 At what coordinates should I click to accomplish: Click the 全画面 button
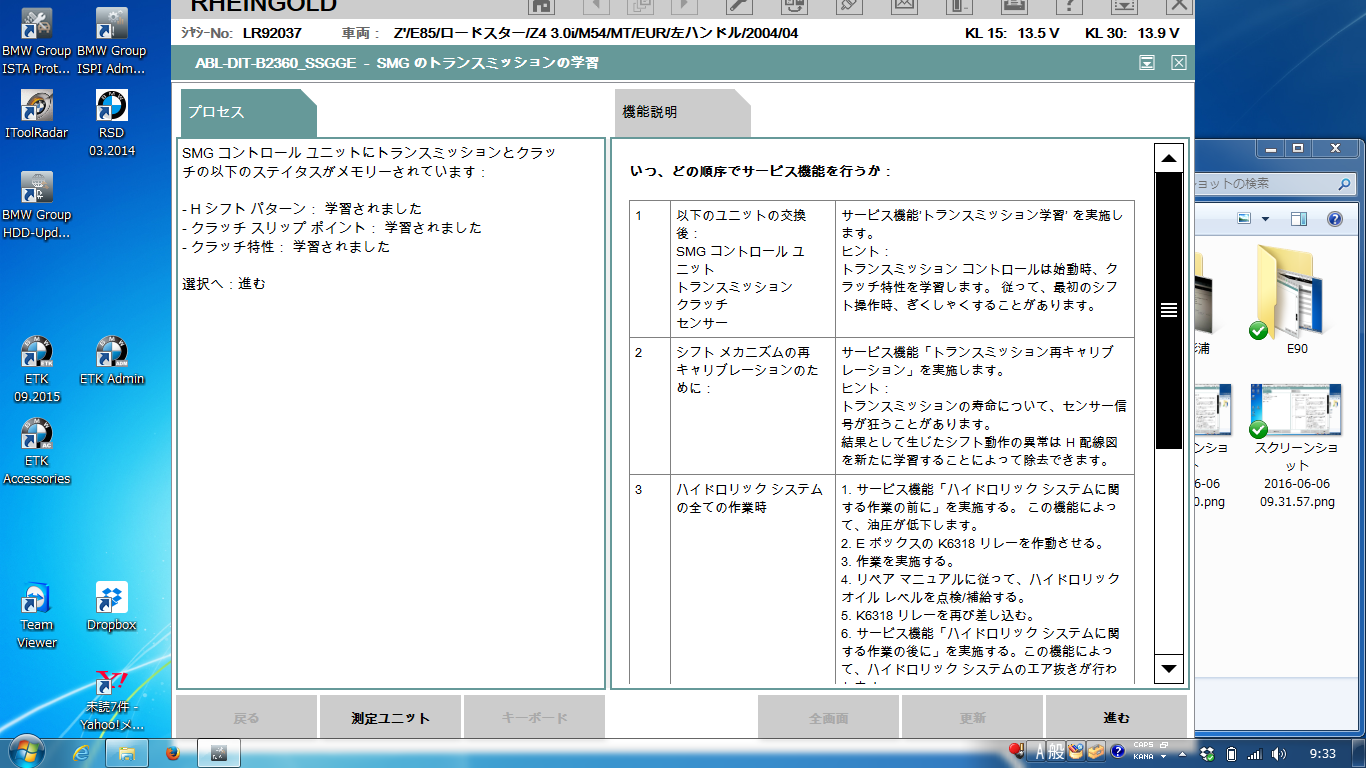pos(828,718)
